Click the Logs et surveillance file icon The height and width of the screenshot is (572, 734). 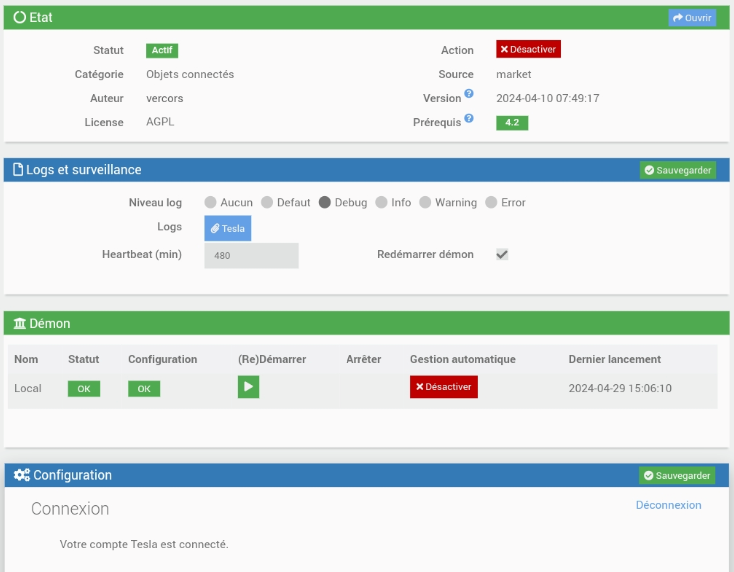tap(18, 169)
